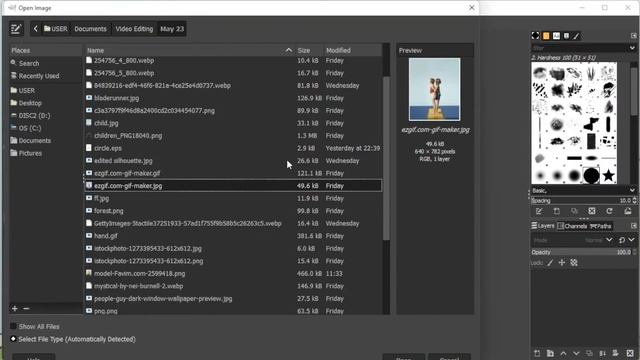Open the Basic tag assignment dropdown
Image resolution: width=640 pixels, height=360 pixels.
(x=632, y=191)
